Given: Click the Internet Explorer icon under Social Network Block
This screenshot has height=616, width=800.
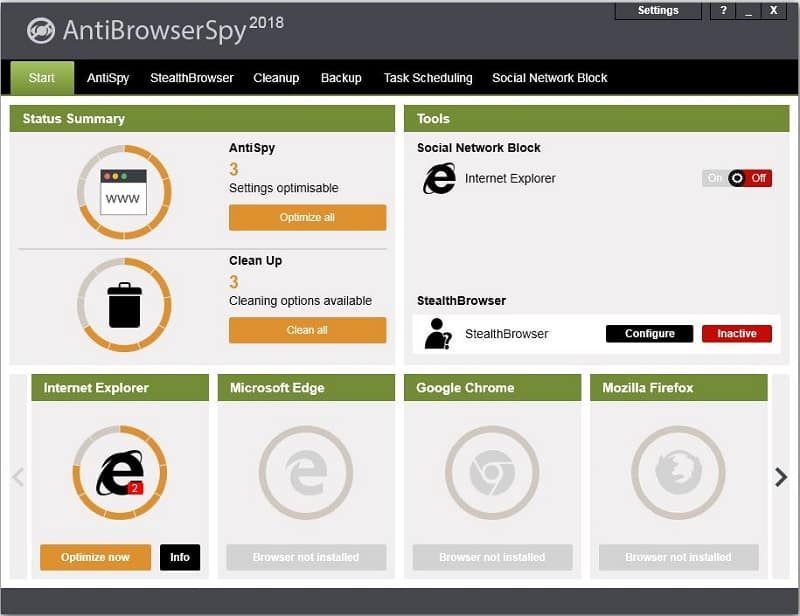Looking at the screenshot, I should coord(437,178).
